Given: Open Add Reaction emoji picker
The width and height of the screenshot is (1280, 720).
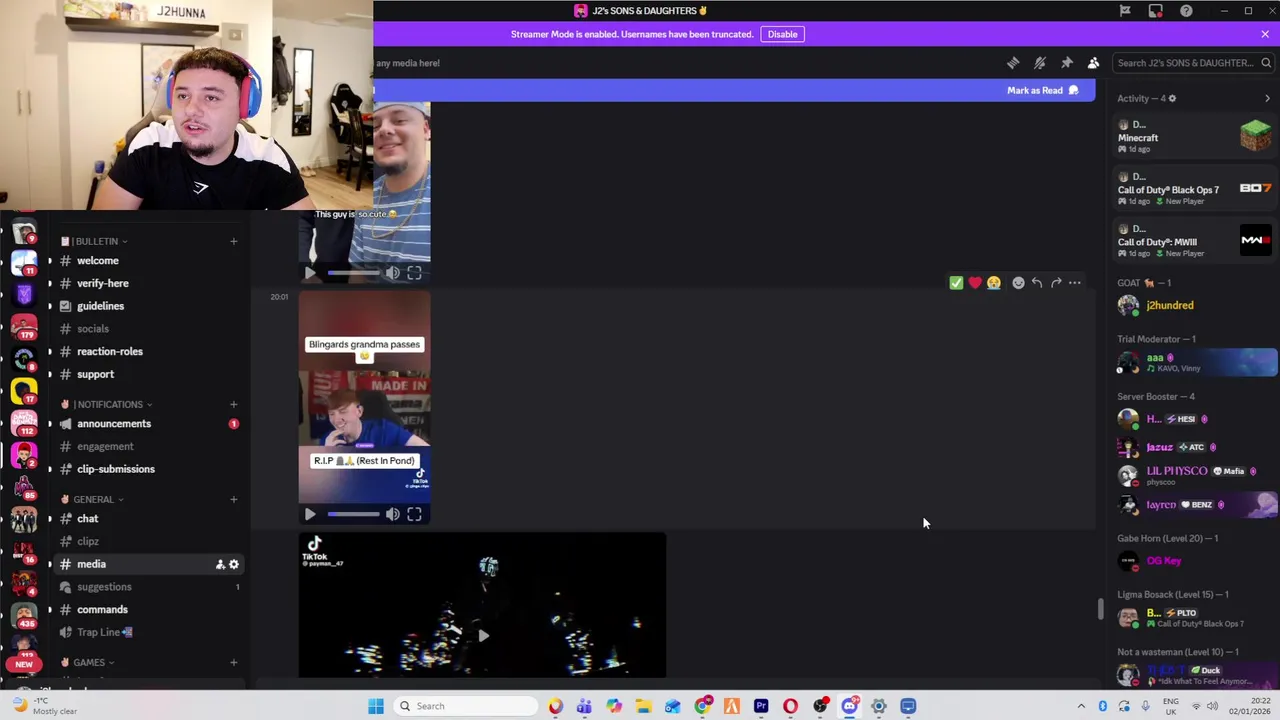Looking at the screenshot, I should (1018, 283).
